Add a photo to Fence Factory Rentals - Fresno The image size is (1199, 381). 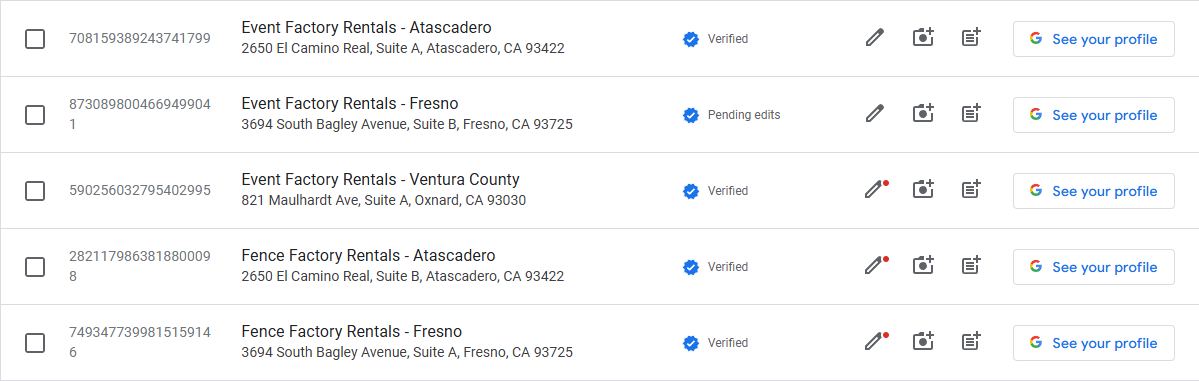pyautogui.click(x=924, y=341)
